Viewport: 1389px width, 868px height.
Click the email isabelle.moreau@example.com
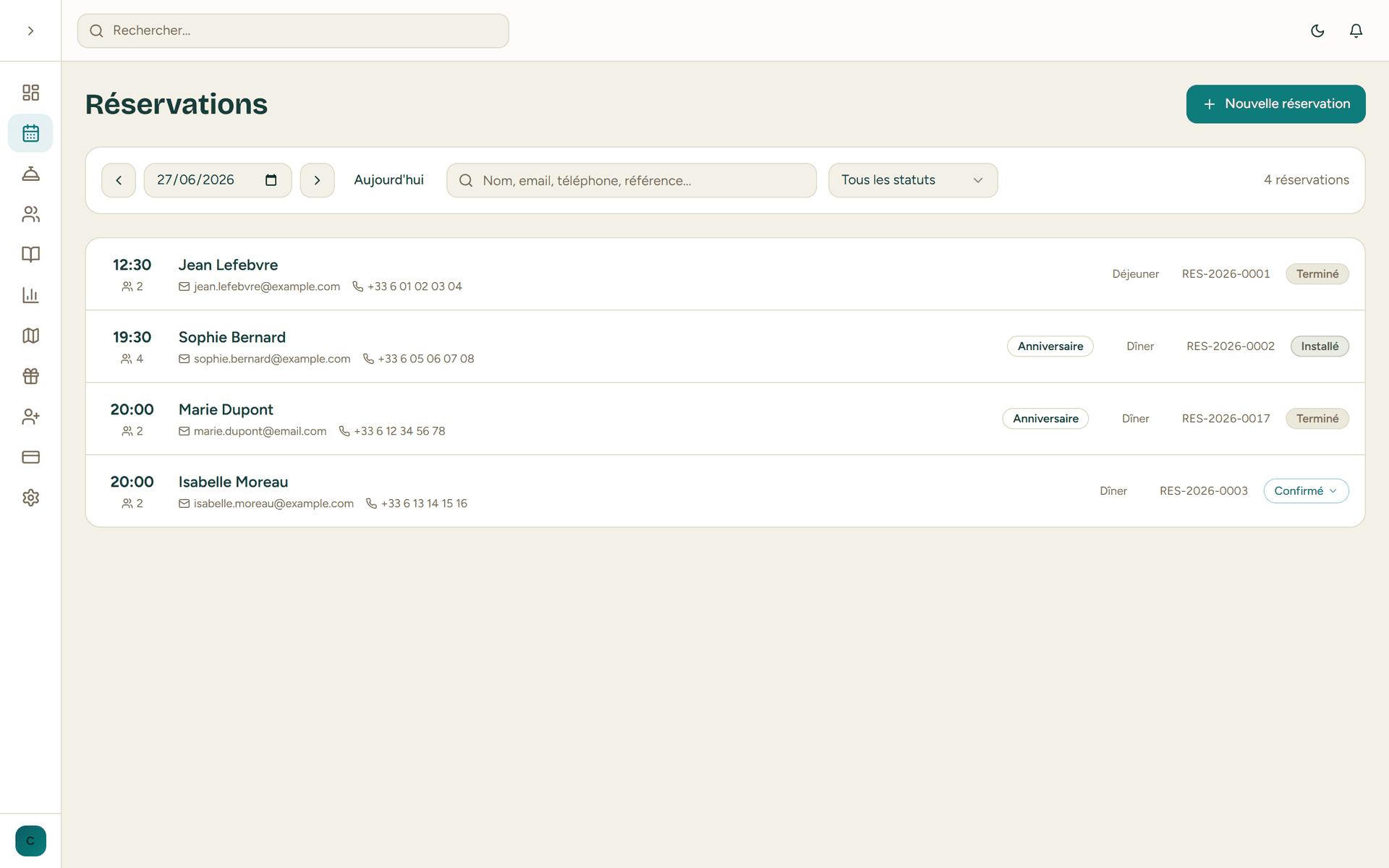coord(273,503)
